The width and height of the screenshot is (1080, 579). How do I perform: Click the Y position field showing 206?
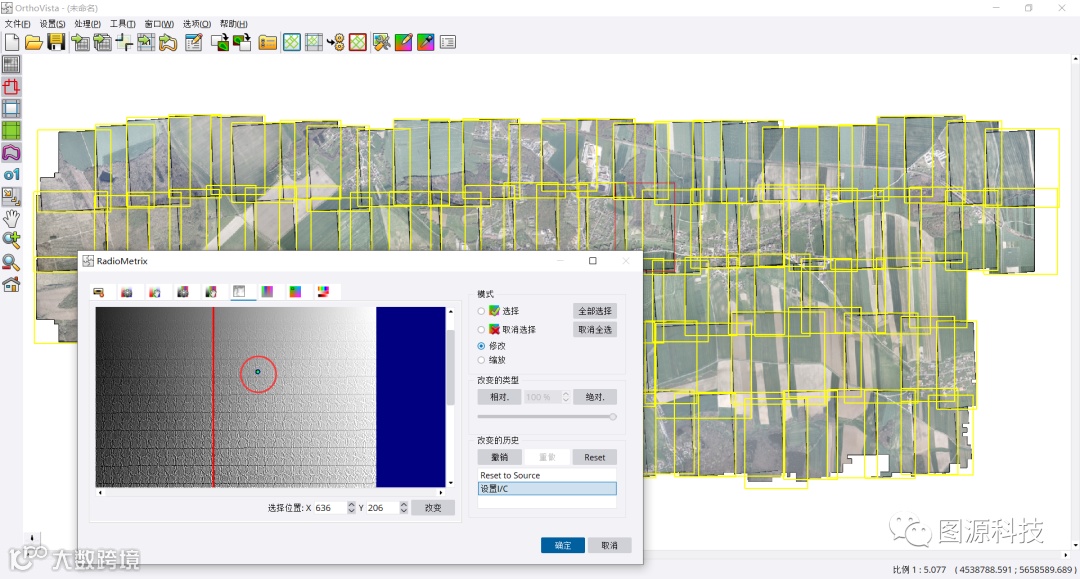[x=382, y=508]
